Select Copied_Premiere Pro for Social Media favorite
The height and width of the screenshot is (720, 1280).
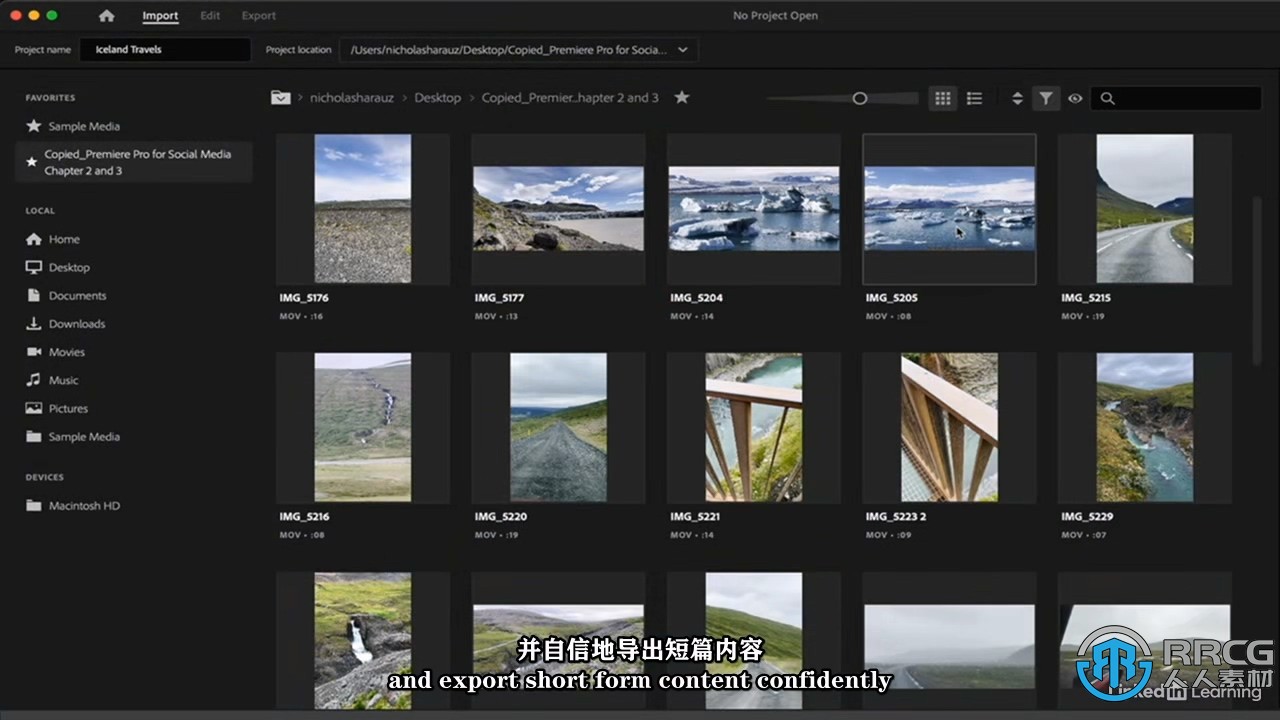click(134, 162)
